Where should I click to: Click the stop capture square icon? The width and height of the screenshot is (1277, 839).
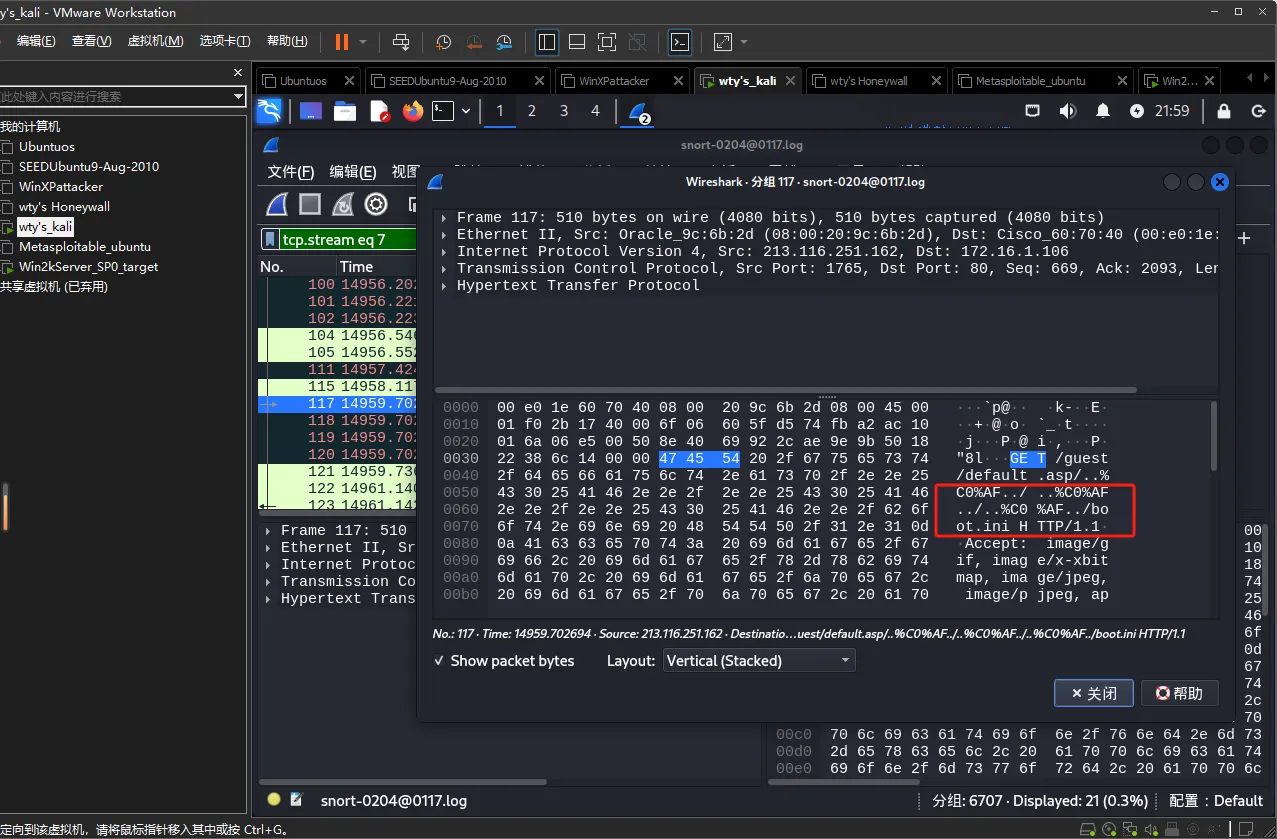[310, 204]
